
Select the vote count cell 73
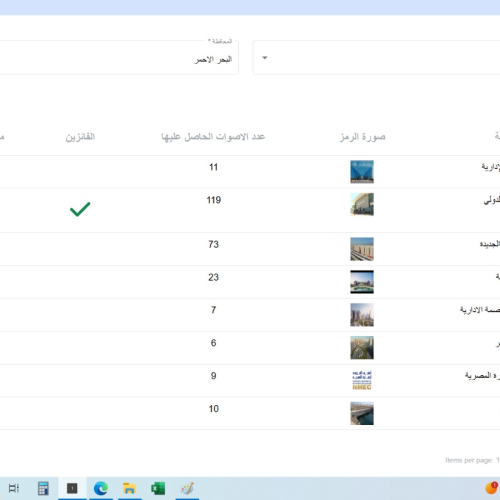pyautogui.click(x=214, y=244)
